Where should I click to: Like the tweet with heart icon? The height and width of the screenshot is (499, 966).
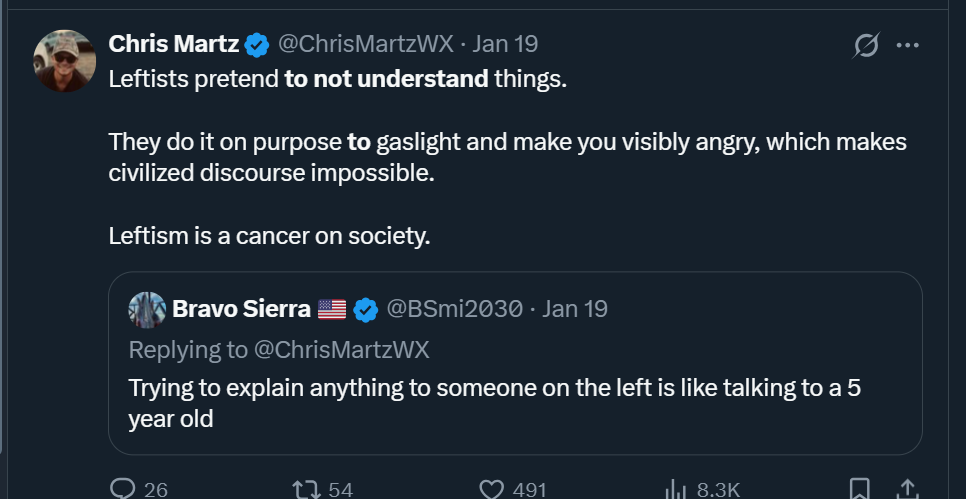click(x=491, y=488)
